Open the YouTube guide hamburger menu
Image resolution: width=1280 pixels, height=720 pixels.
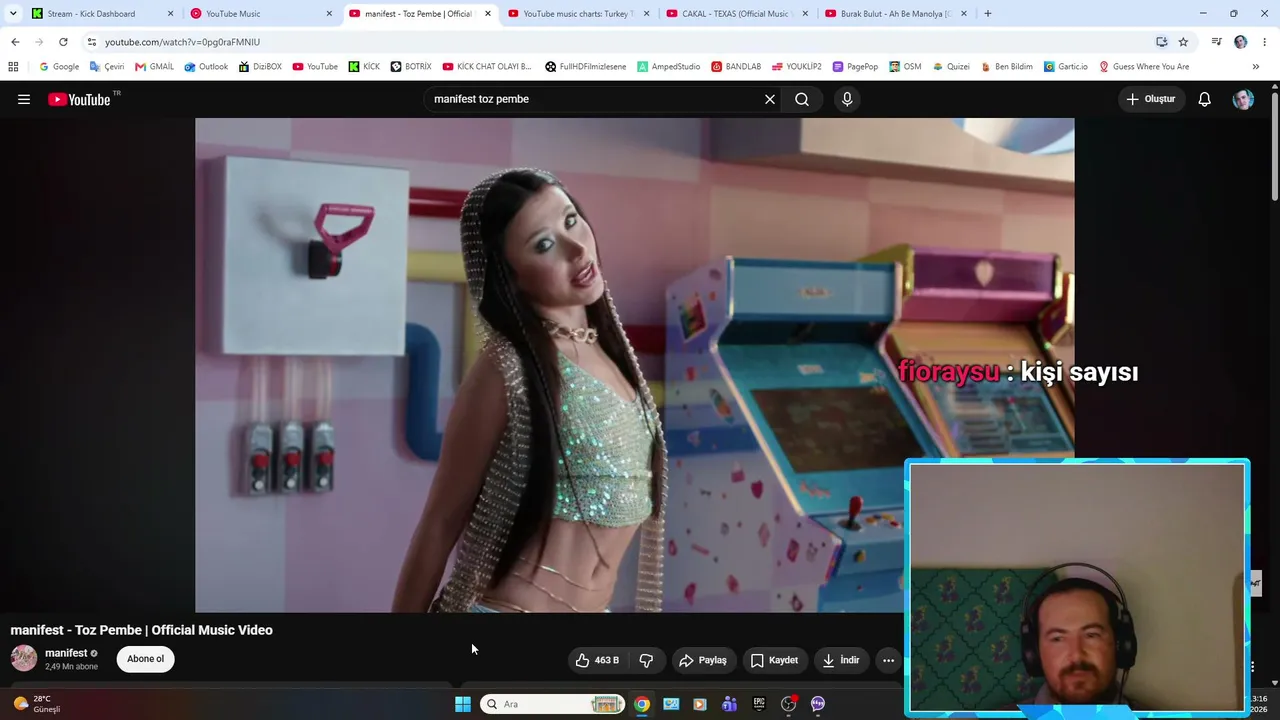pos(24,99)
